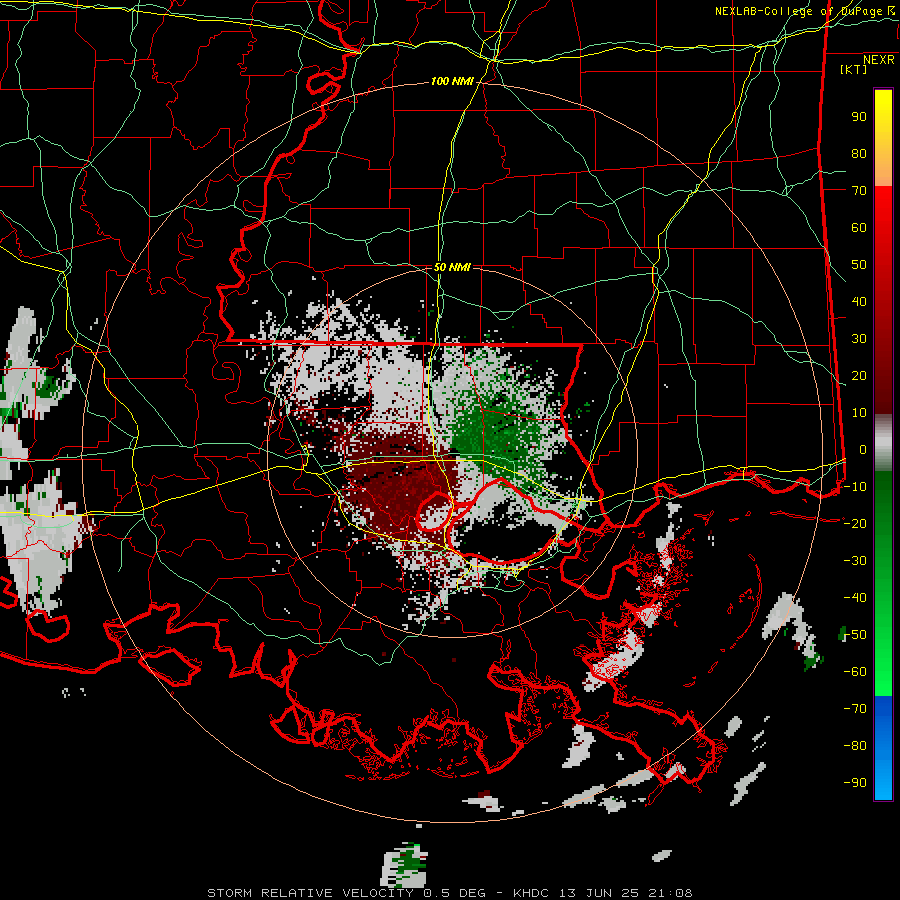900x900 pixels.
Task: Select the -70 velocity scale label
Action: [855, 709]
